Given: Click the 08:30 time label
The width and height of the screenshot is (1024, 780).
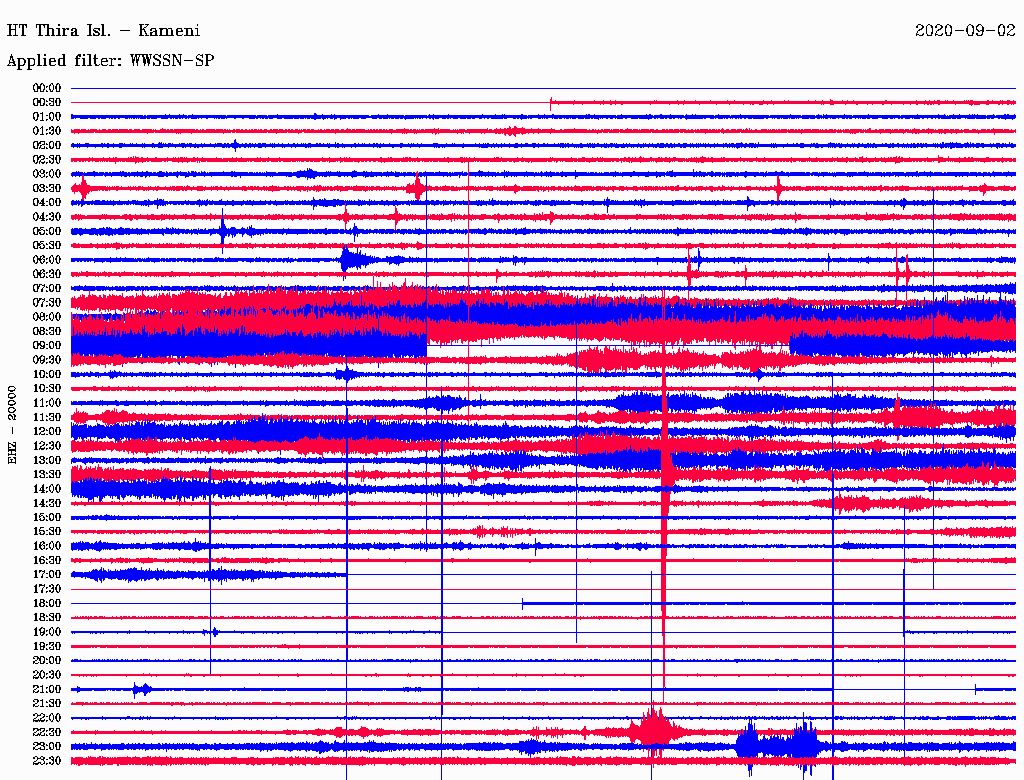Looking at the screenshot, I should click(47, 332).
